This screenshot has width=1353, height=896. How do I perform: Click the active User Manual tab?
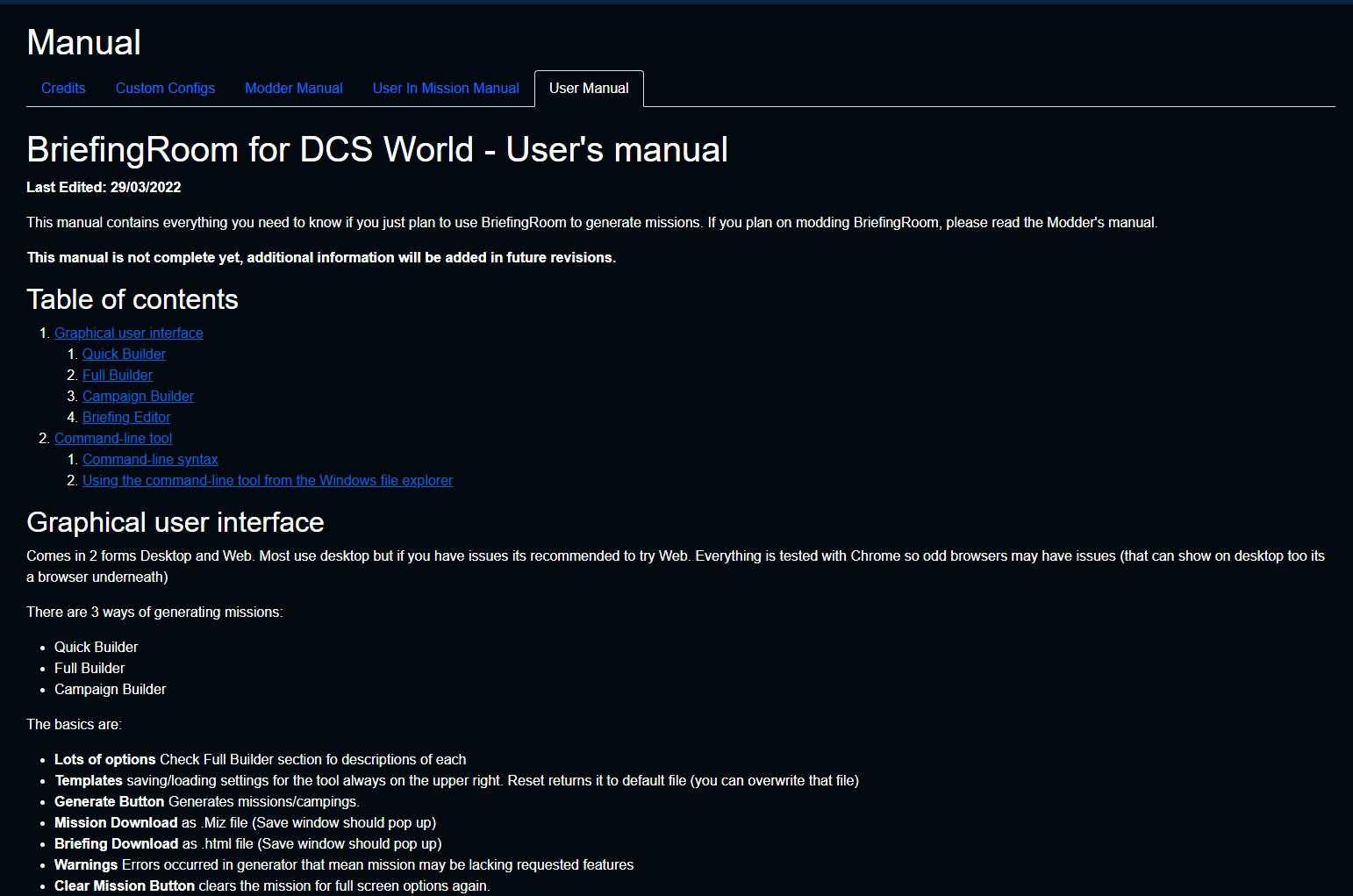coord(589,89)
